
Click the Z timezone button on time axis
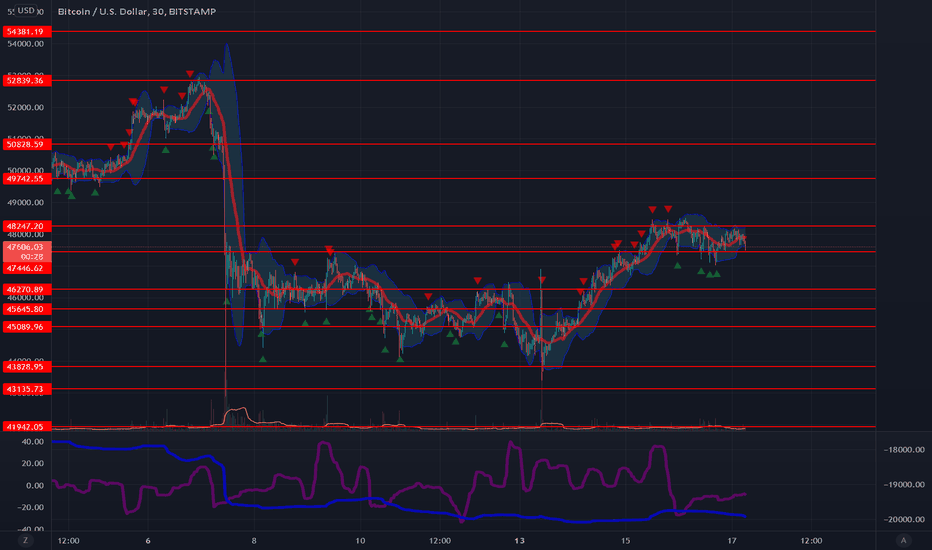25,540
